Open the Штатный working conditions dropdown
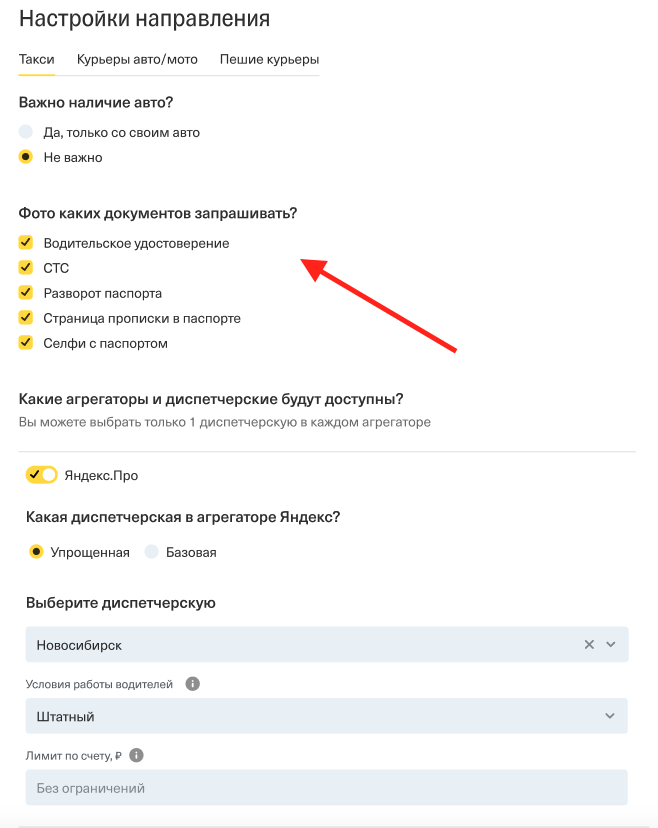The image size is (658, 828). click(x=326, y=716)
